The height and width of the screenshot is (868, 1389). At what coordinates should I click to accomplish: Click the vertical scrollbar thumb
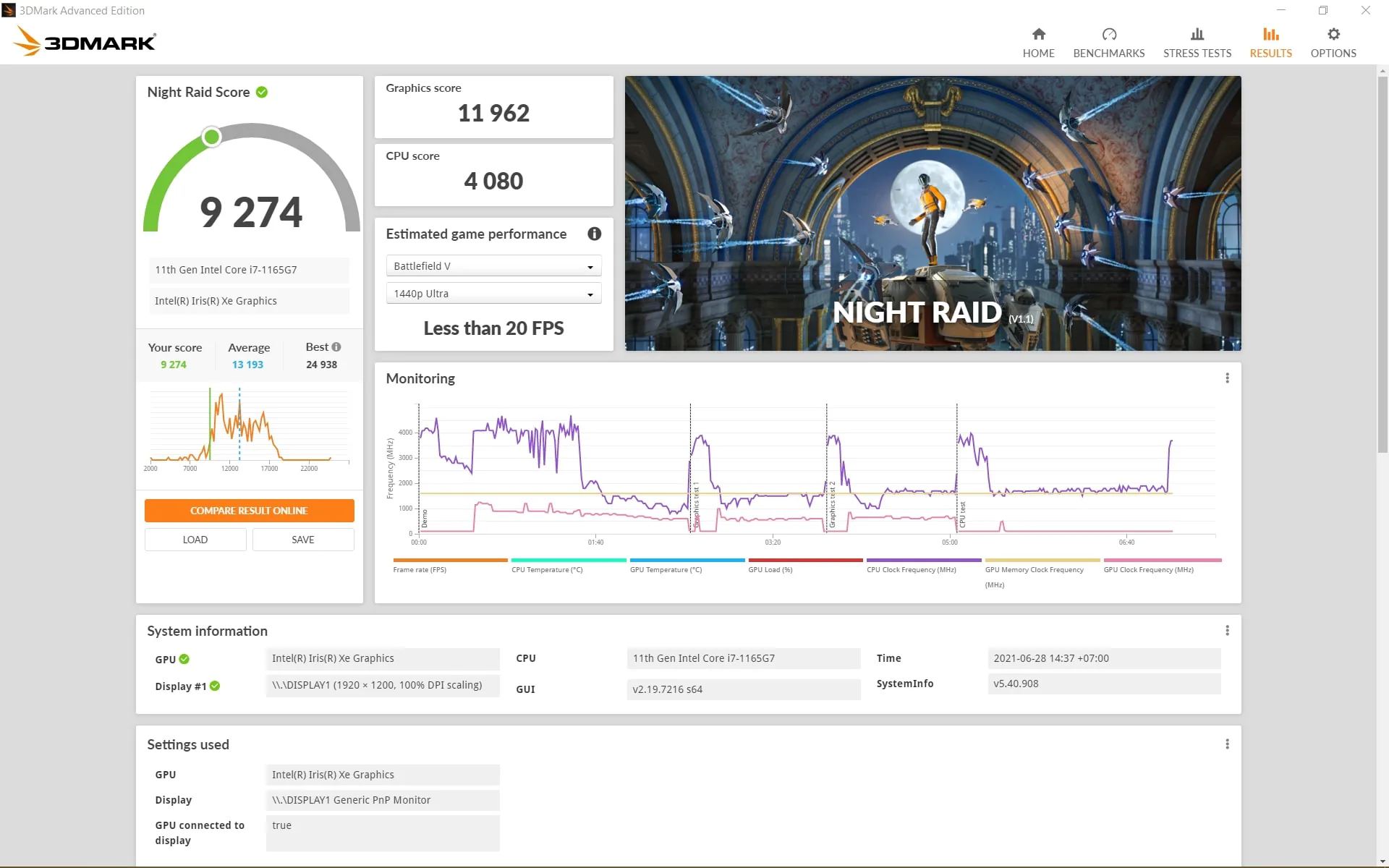pos(1382,264)
